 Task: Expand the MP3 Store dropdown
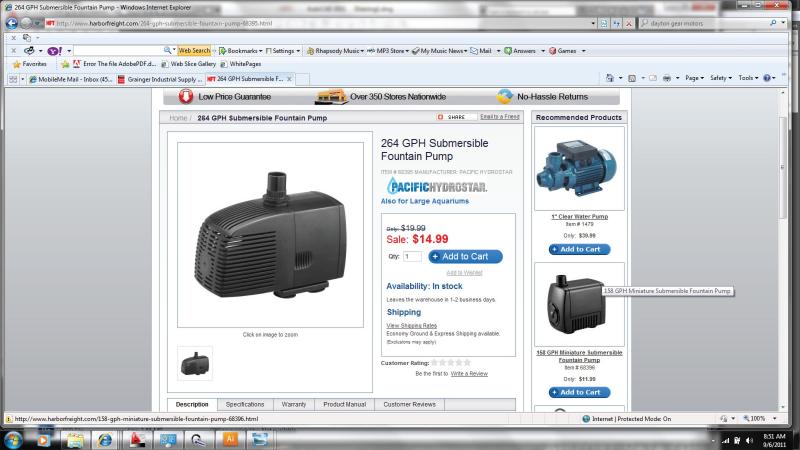[407, 51]
